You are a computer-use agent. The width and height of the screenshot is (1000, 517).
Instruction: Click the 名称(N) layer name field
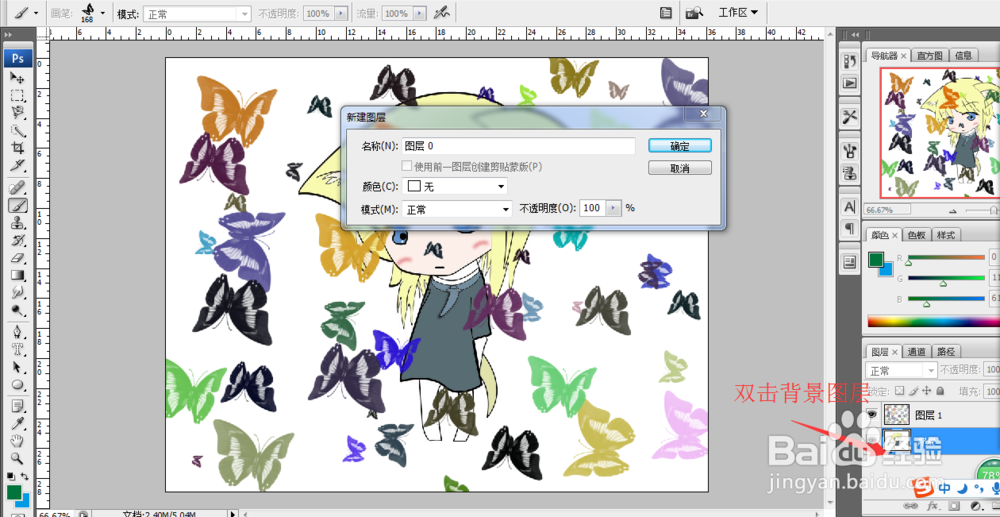point(518,146)
